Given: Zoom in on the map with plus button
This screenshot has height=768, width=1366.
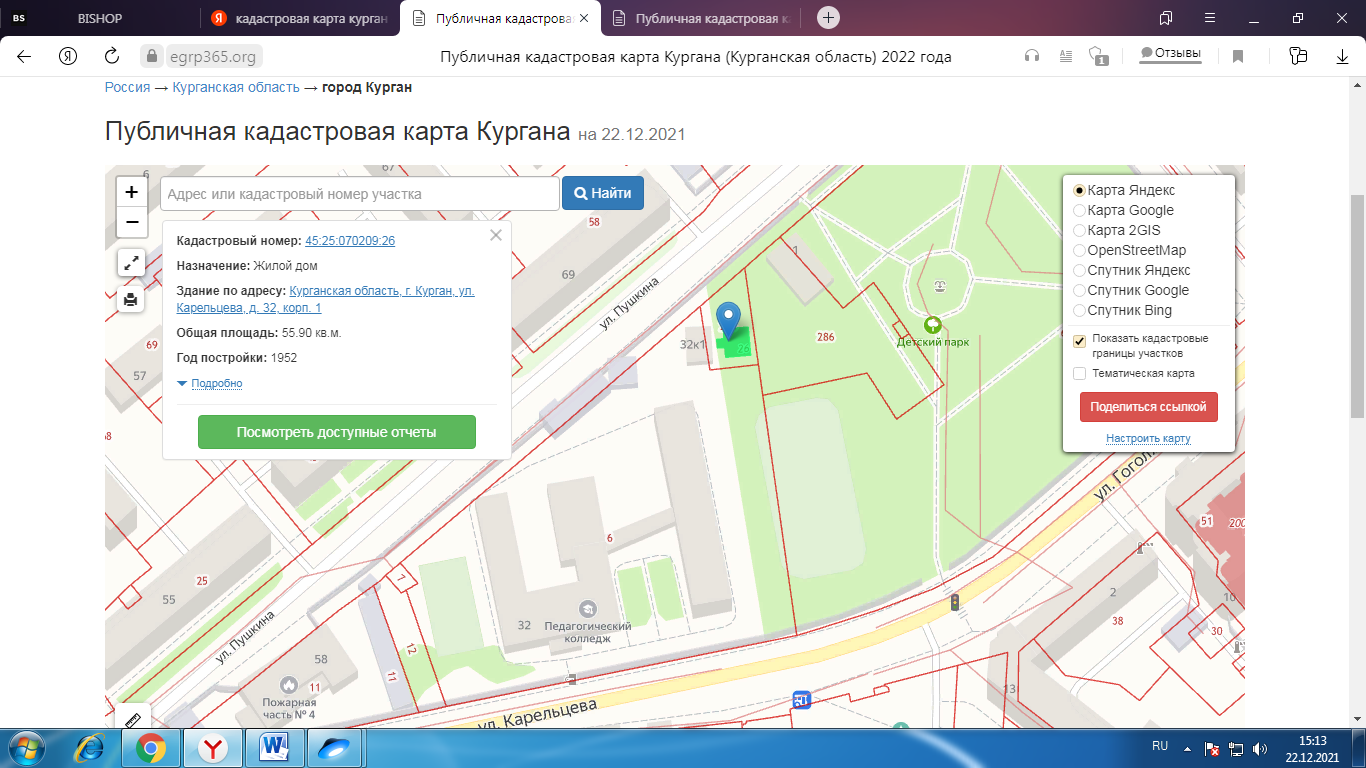Looking at the screenshot, I should point(132,192).
